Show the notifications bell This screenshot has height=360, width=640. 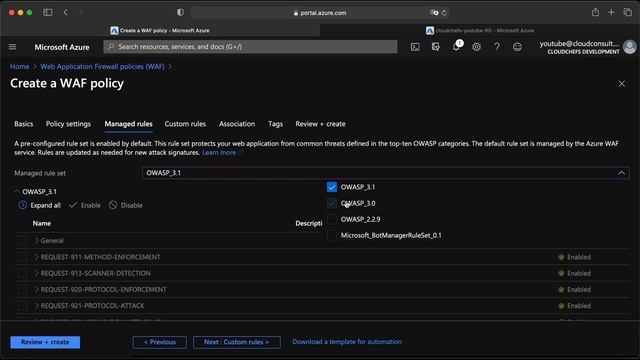coord(456,47)
